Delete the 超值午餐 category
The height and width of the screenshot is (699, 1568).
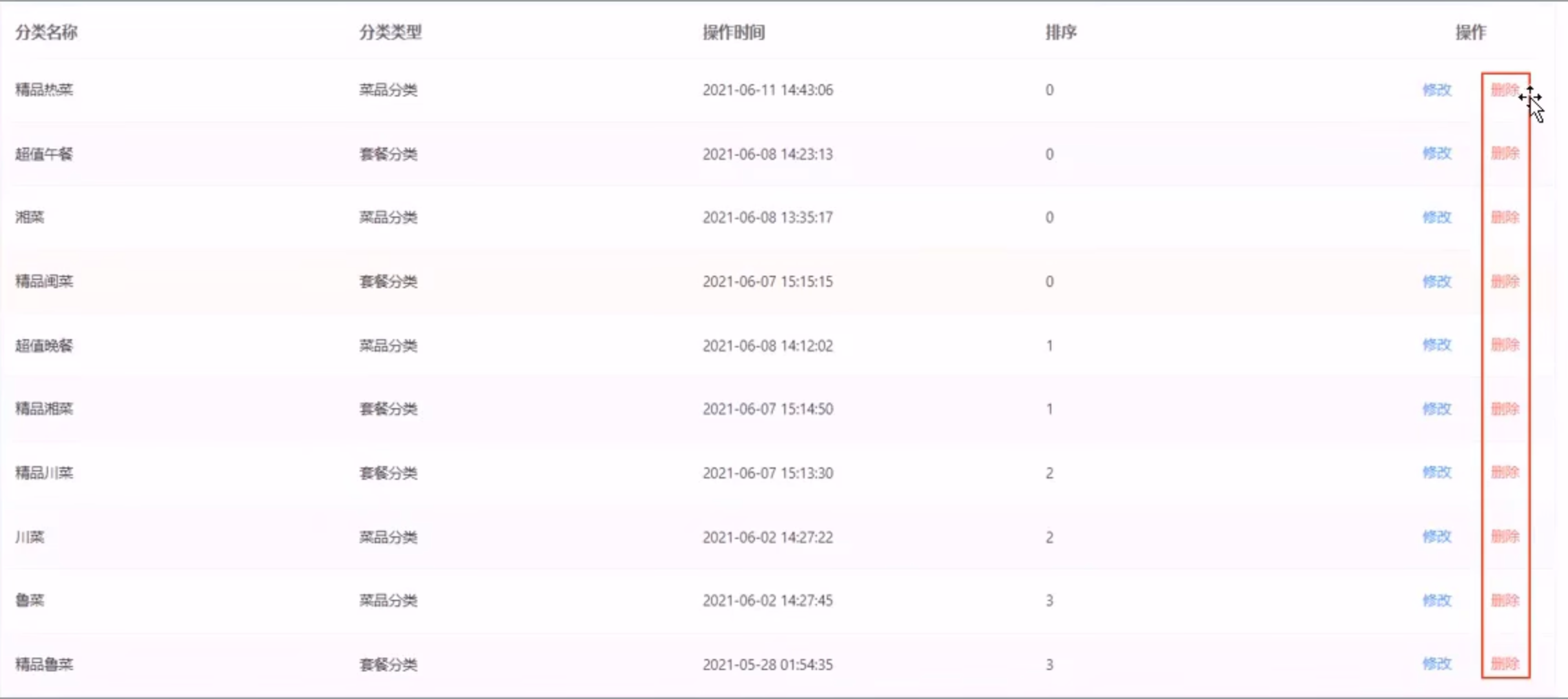click(1505, 153)
